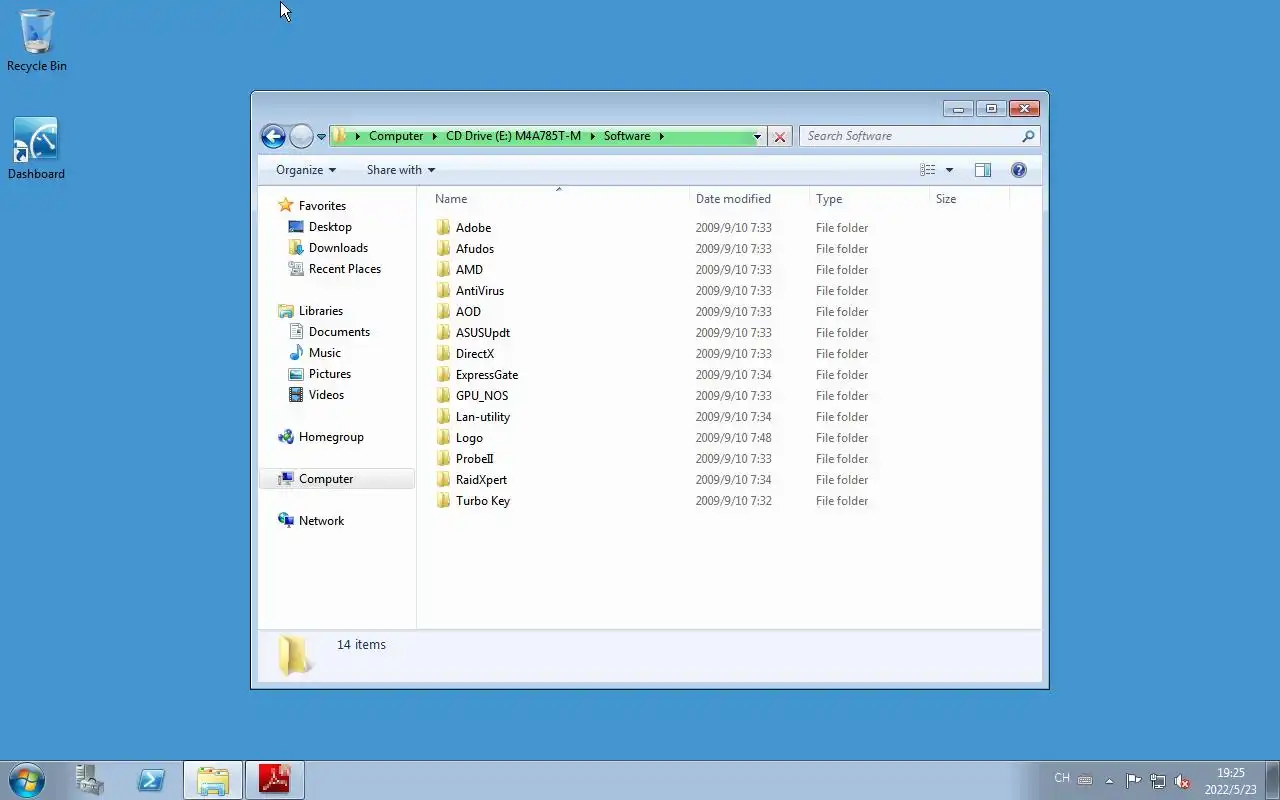Select the AMD folder icon
This screenshot has width=1280, height=800.
tap(444, 270)
